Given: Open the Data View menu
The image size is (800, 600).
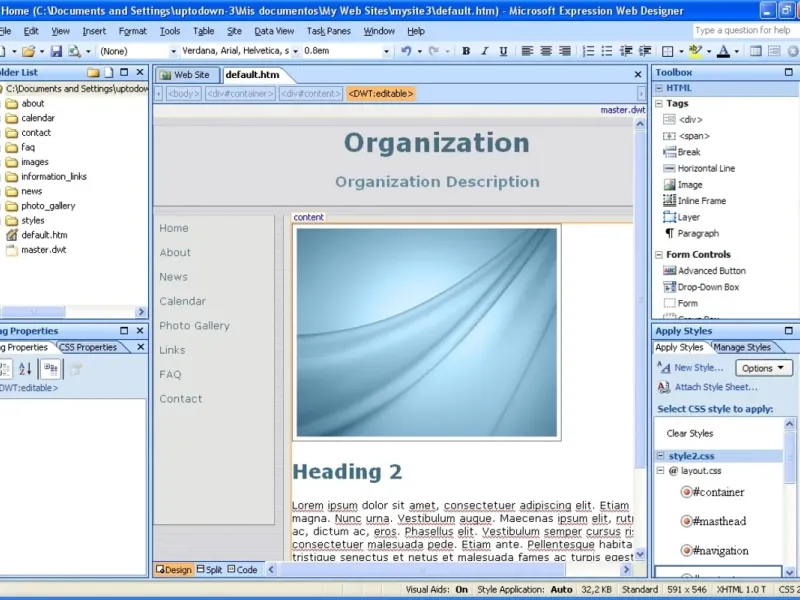Looking at the screenshot, I should tap(274, 31).
